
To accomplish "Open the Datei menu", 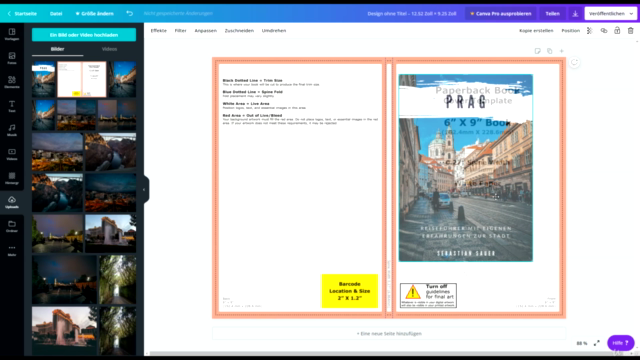I will click(56, 13).
